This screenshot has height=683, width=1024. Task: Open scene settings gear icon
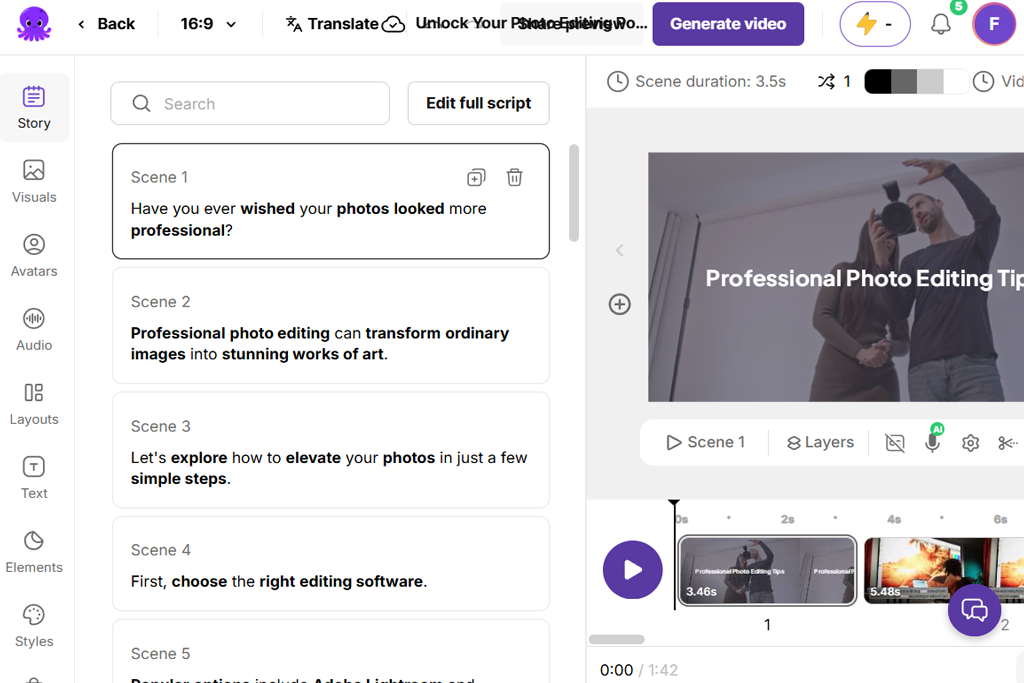(970, 443)
